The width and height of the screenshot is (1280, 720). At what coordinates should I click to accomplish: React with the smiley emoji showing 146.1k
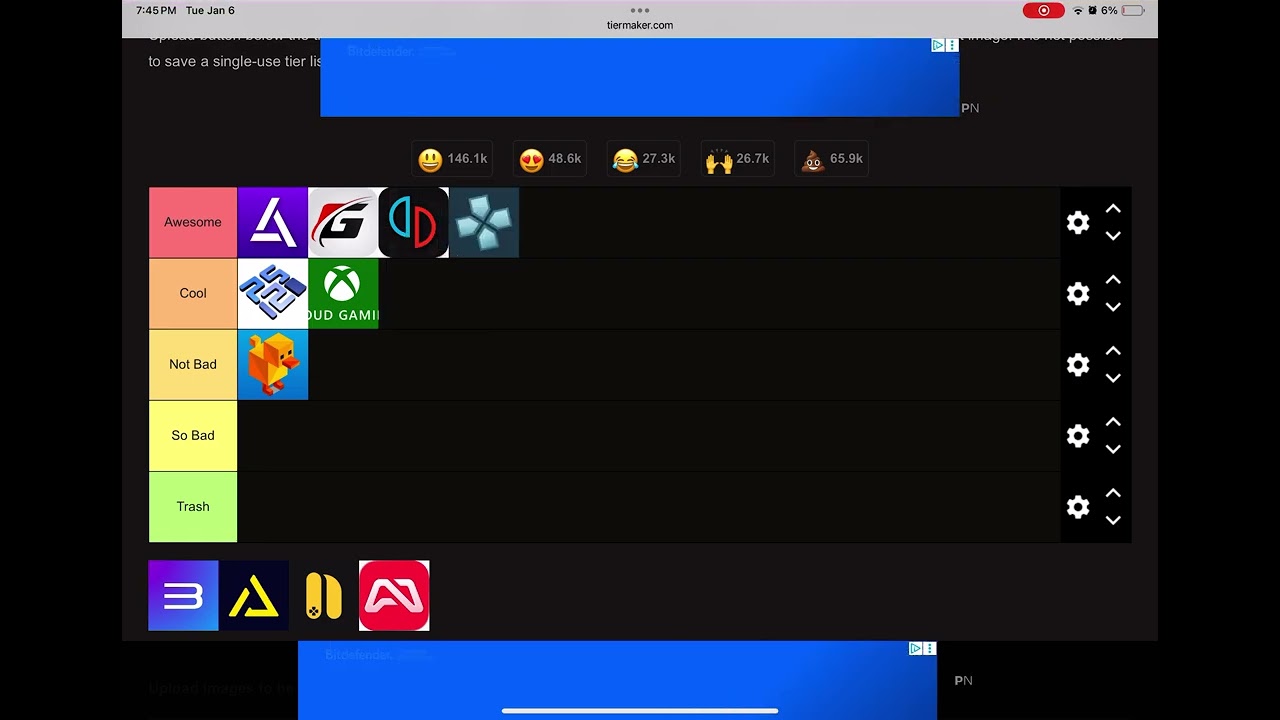pyautogui.click(x=453, y=159)
